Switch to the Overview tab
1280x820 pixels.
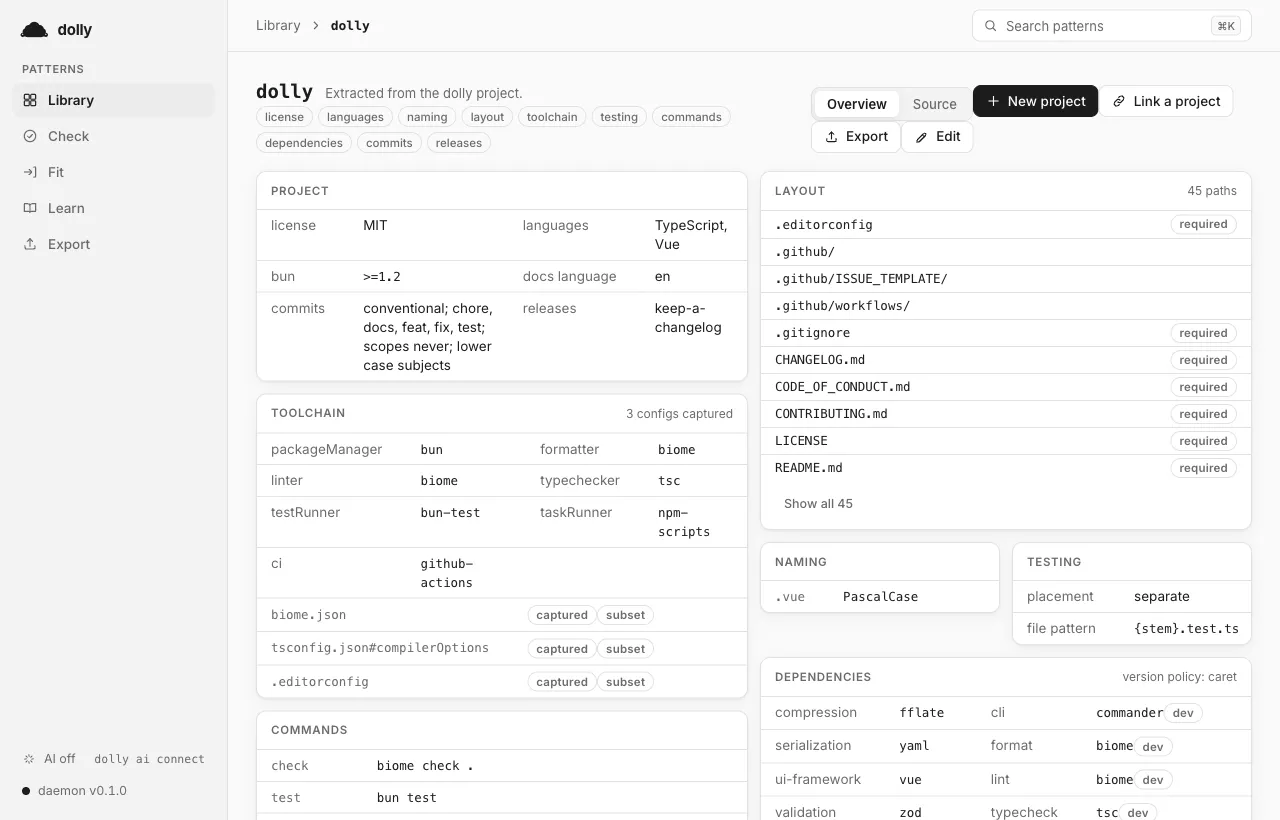pyautogui.click(x=857, y=104)
